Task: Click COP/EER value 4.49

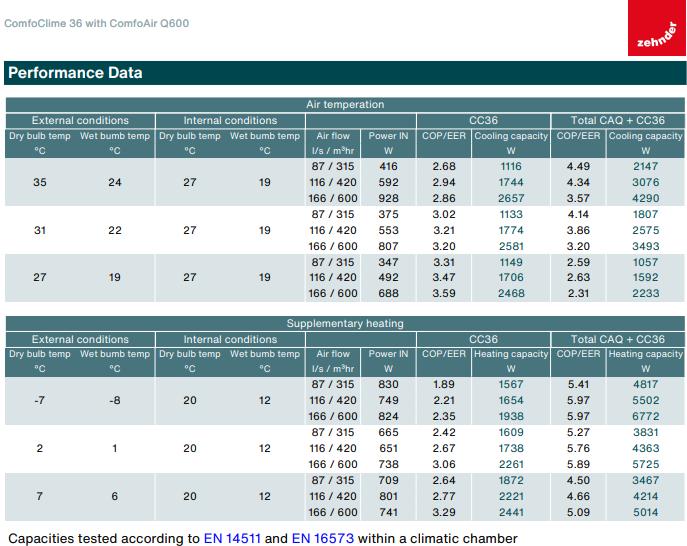Action: pyautogui.click(x=578, y=166)
